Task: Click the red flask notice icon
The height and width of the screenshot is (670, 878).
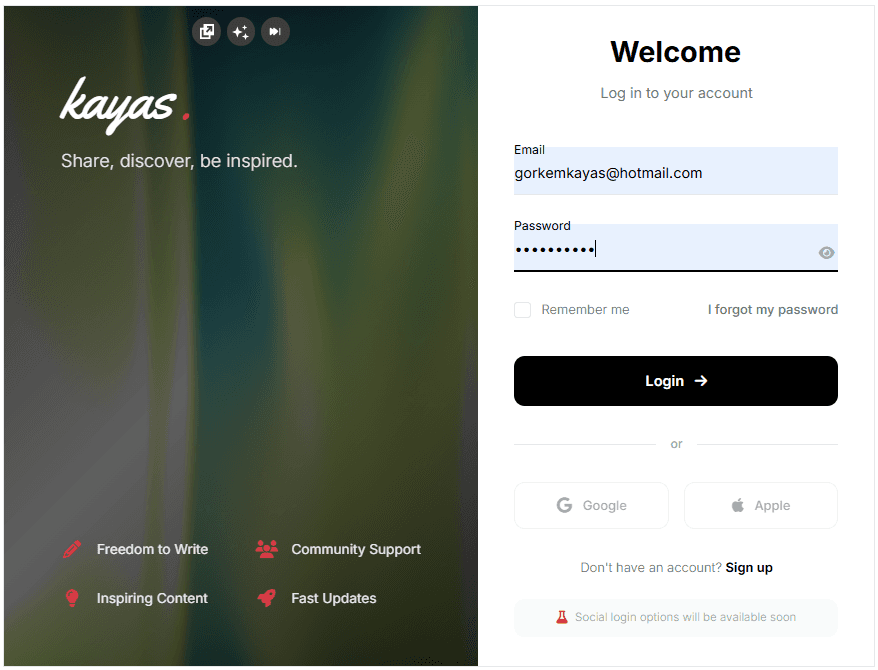Action: (562, 617)
